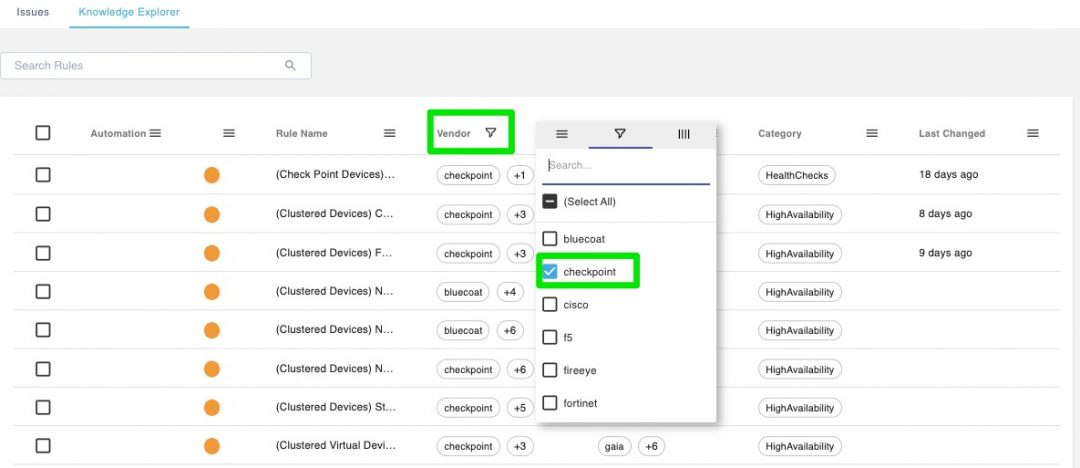
Task: Open the Last Changed column menu icon
Action: (x=1033, y=133)
